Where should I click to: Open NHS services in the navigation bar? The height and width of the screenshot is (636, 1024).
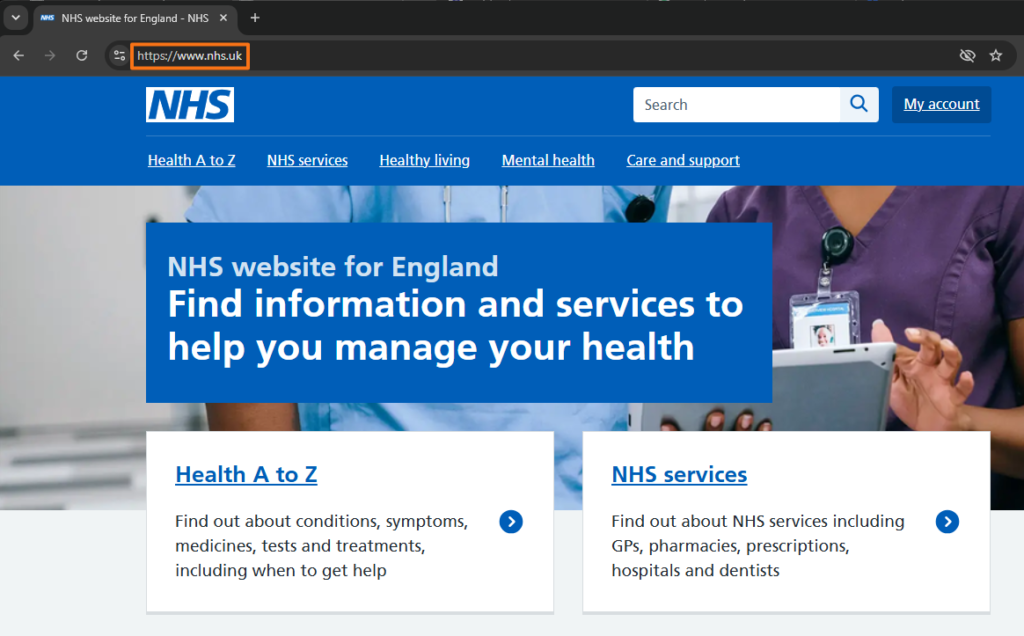click(x=308, y=160)
